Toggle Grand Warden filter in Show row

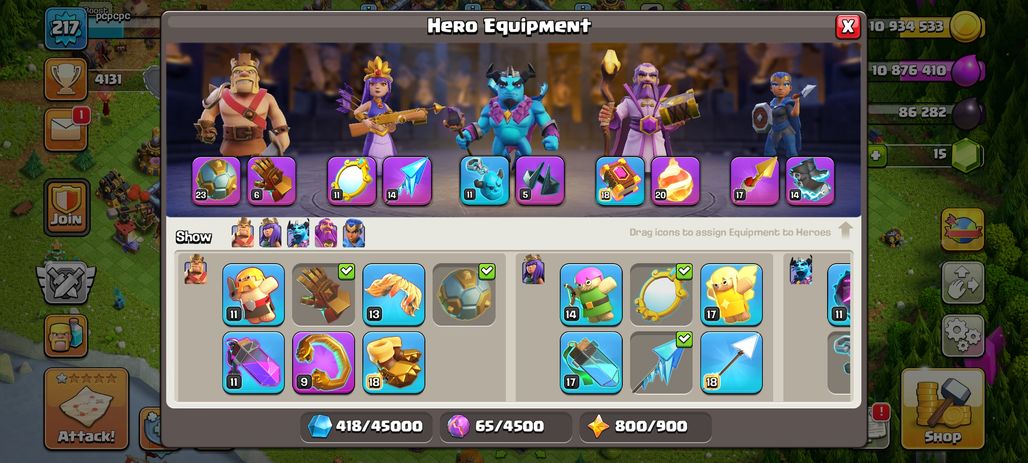pyautogui.click(x=326, y=233)
